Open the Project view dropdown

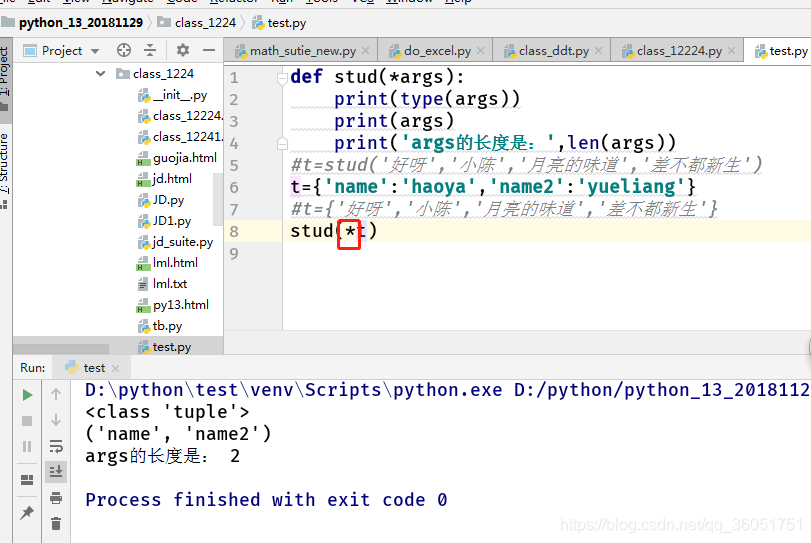point(95,51)
